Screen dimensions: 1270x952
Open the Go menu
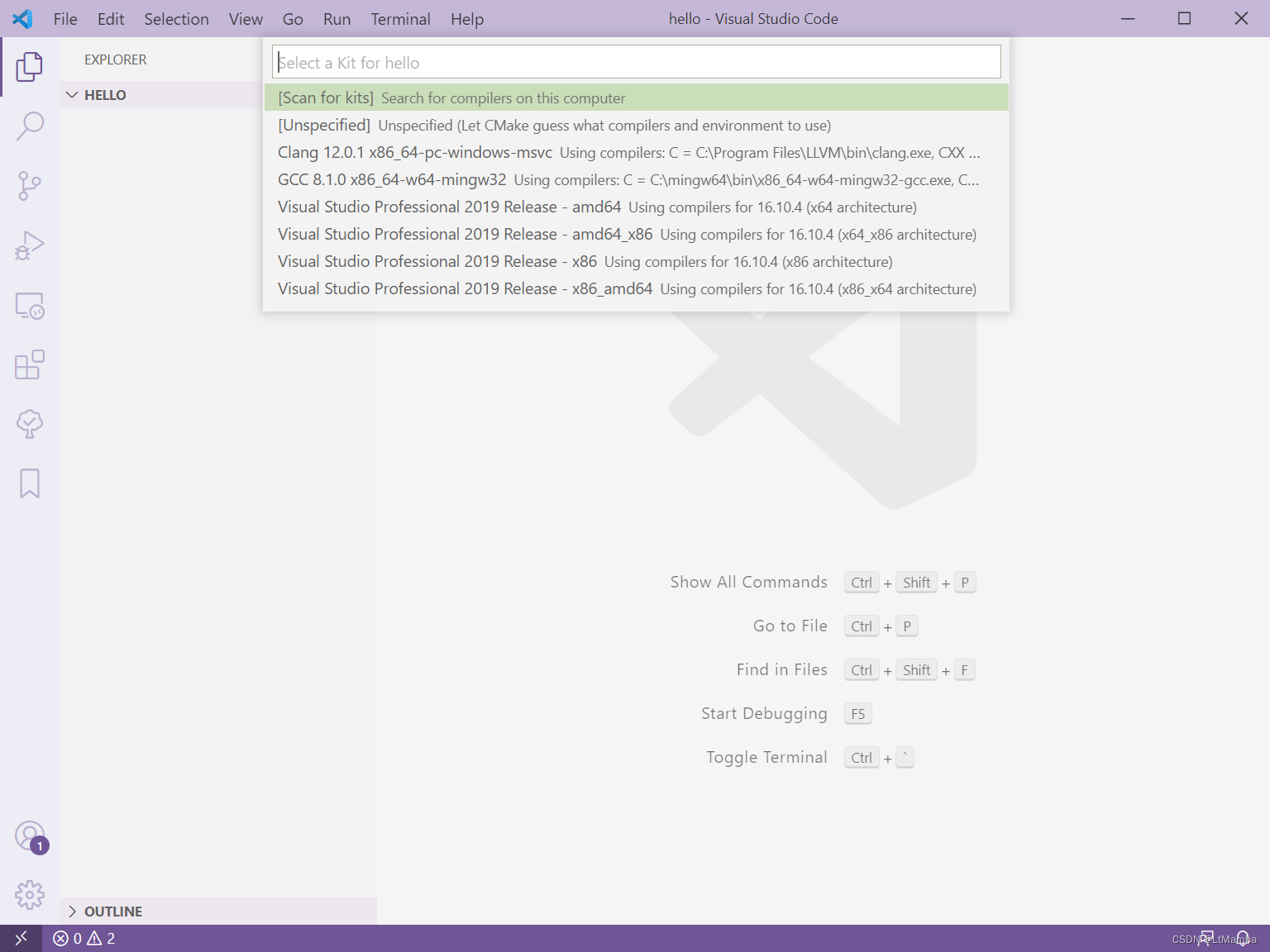pos(293,19)
